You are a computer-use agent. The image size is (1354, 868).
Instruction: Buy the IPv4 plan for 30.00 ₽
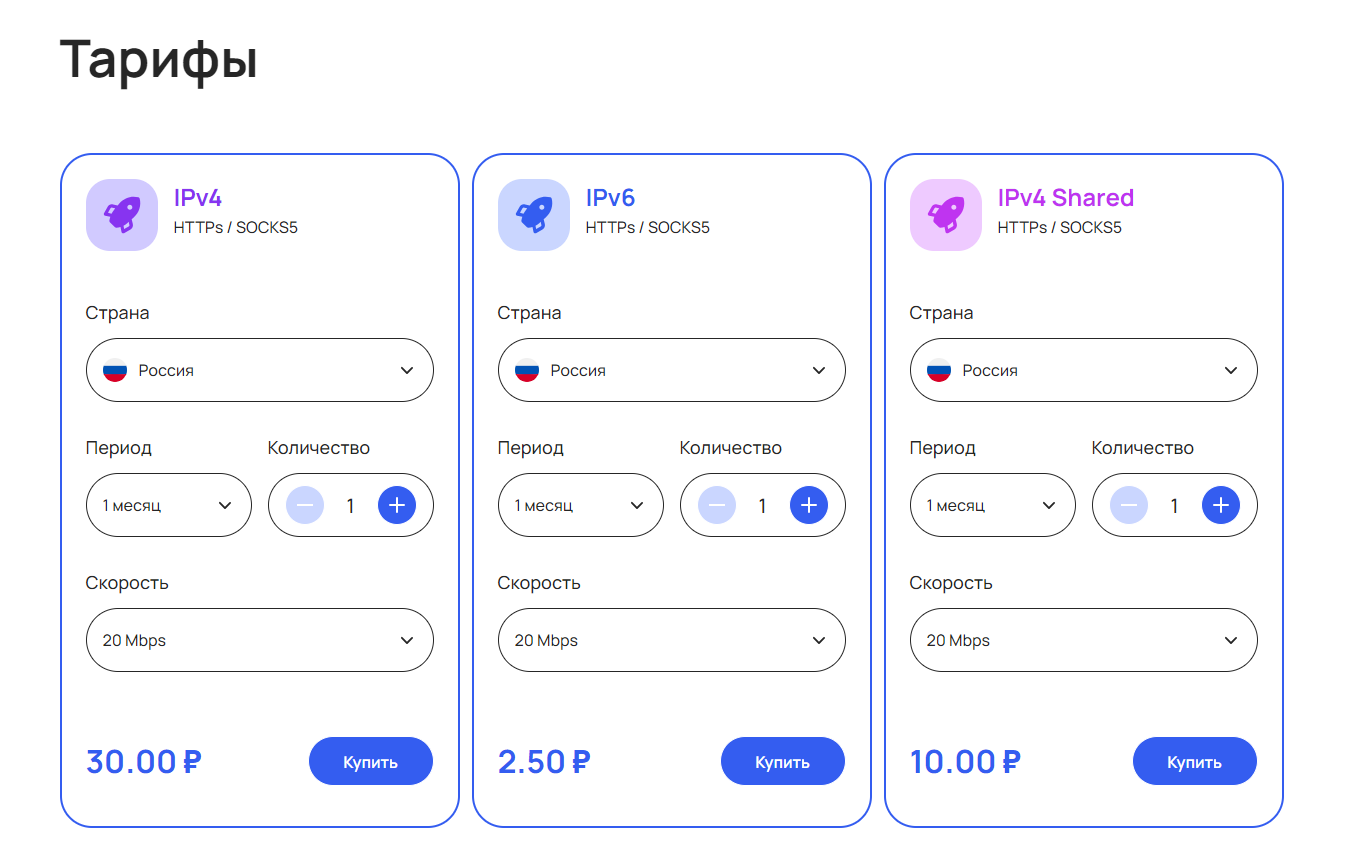point(371,762)
